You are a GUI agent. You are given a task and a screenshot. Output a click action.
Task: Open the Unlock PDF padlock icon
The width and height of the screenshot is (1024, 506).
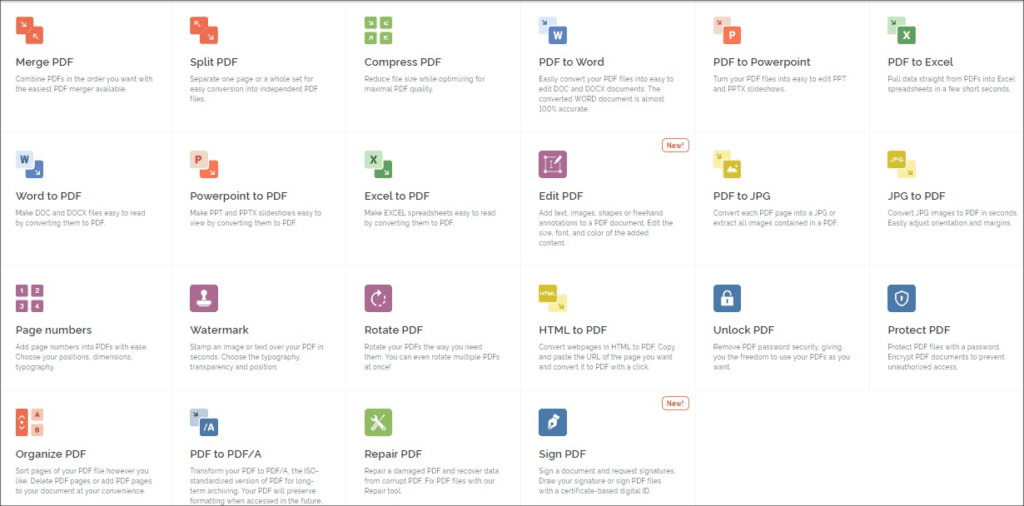pos(727,298)
